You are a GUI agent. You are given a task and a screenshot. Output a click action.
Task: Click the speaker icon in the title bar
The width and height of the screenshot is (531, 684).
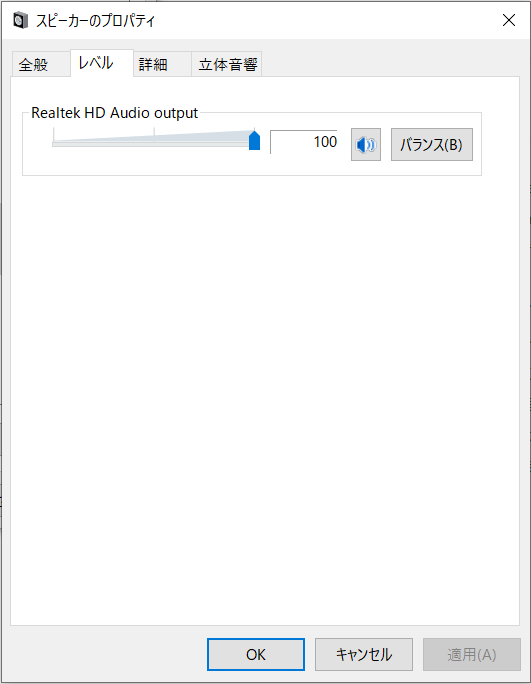21,21
